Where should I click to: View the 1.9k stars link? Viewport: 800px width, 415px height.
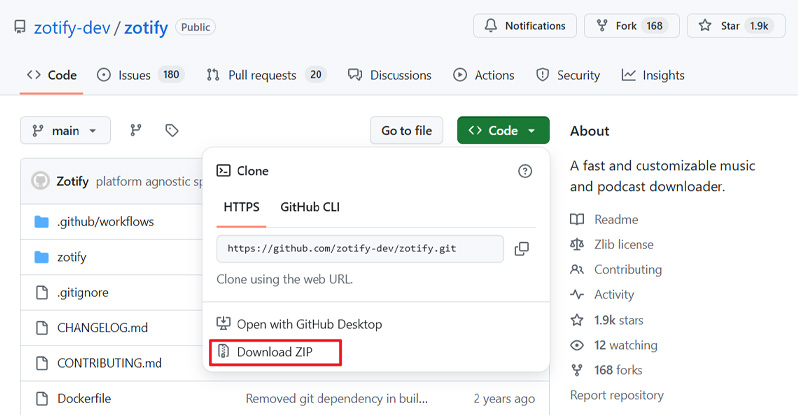tap(618, 320)
